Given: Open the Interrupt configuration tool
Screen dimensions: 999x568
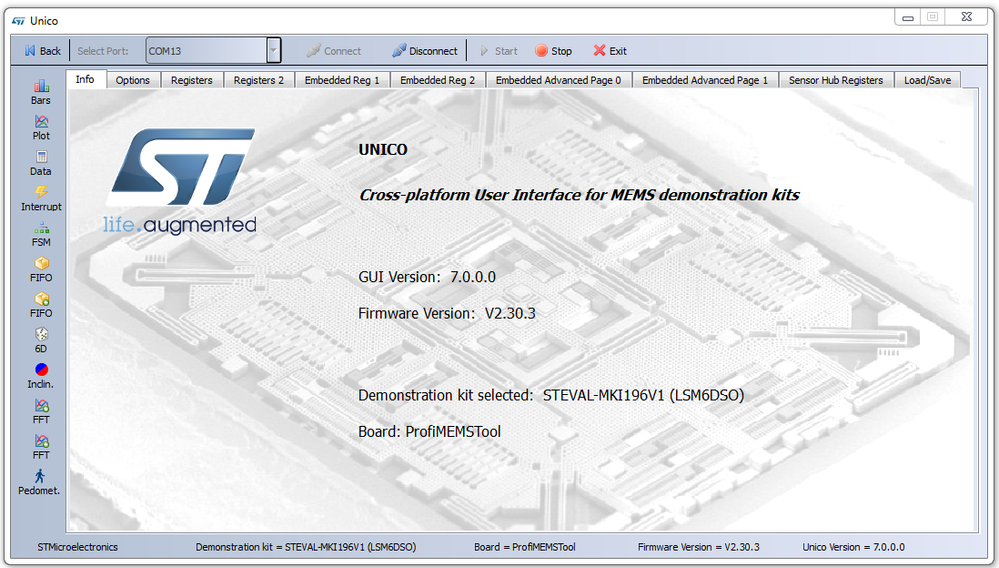Looking at the screenshot, I should pyautogui.click(x=41, y=199).
